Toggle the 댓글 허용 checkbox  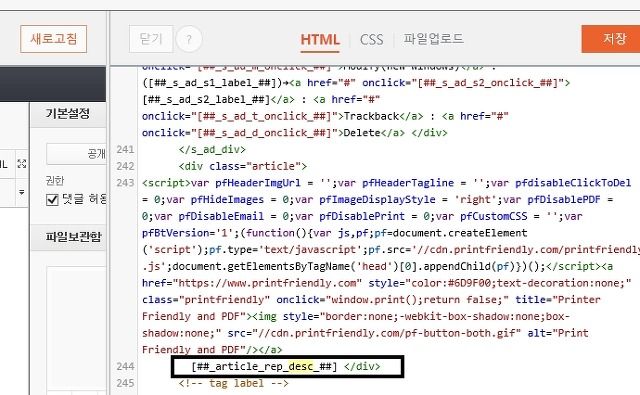pyautogui.click(x=52, y=200)
